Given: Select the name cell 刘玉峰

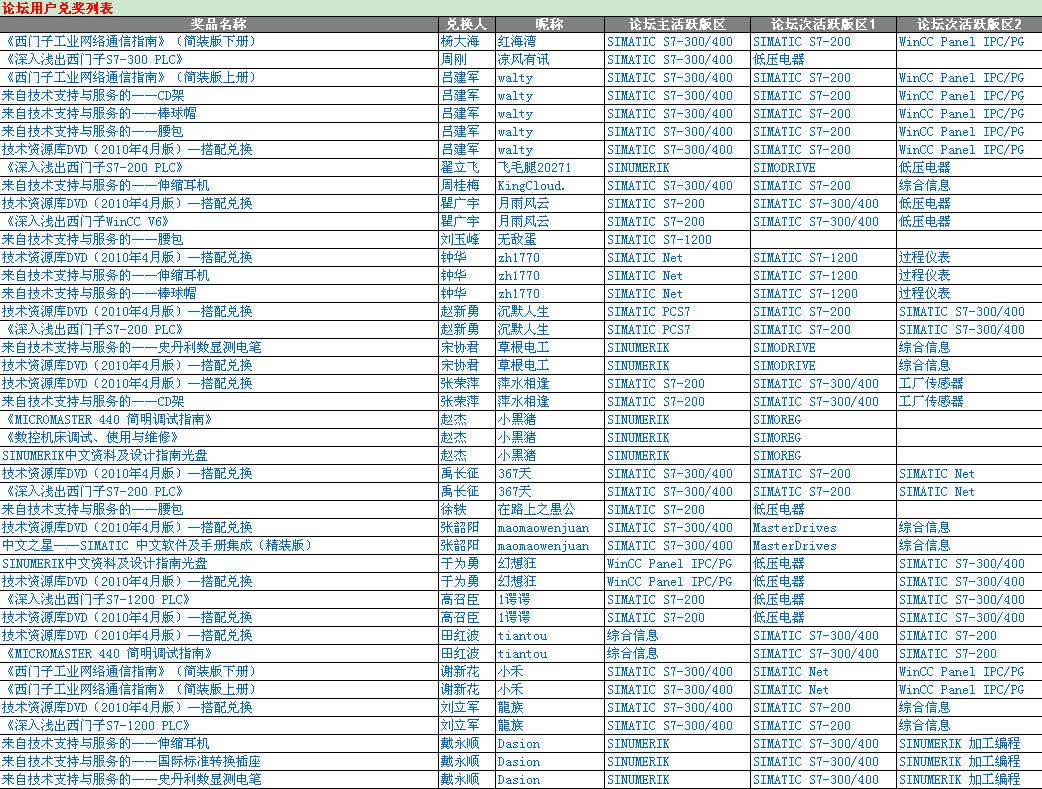Looking at the screenshot, I should pyautogui.click(x=460, y=239).
